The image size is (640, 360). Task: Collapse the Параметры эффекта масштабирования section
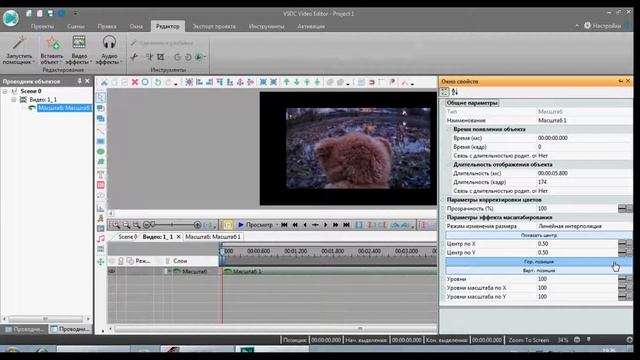pos(443,218)
